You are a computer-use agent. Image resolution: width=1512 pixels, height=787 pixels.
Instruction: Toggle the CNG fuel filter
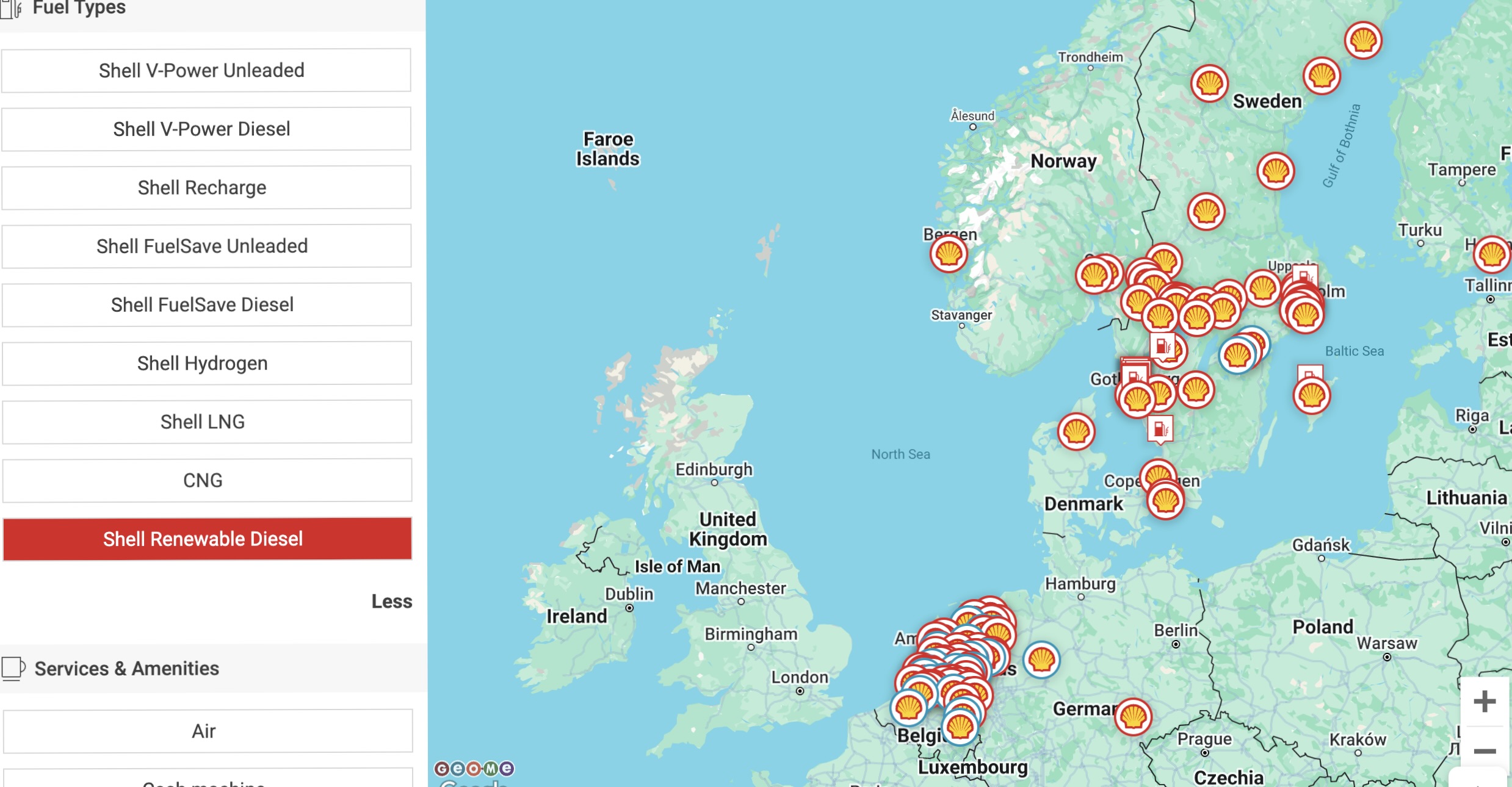pyautogui.click(x=206, y=480)
